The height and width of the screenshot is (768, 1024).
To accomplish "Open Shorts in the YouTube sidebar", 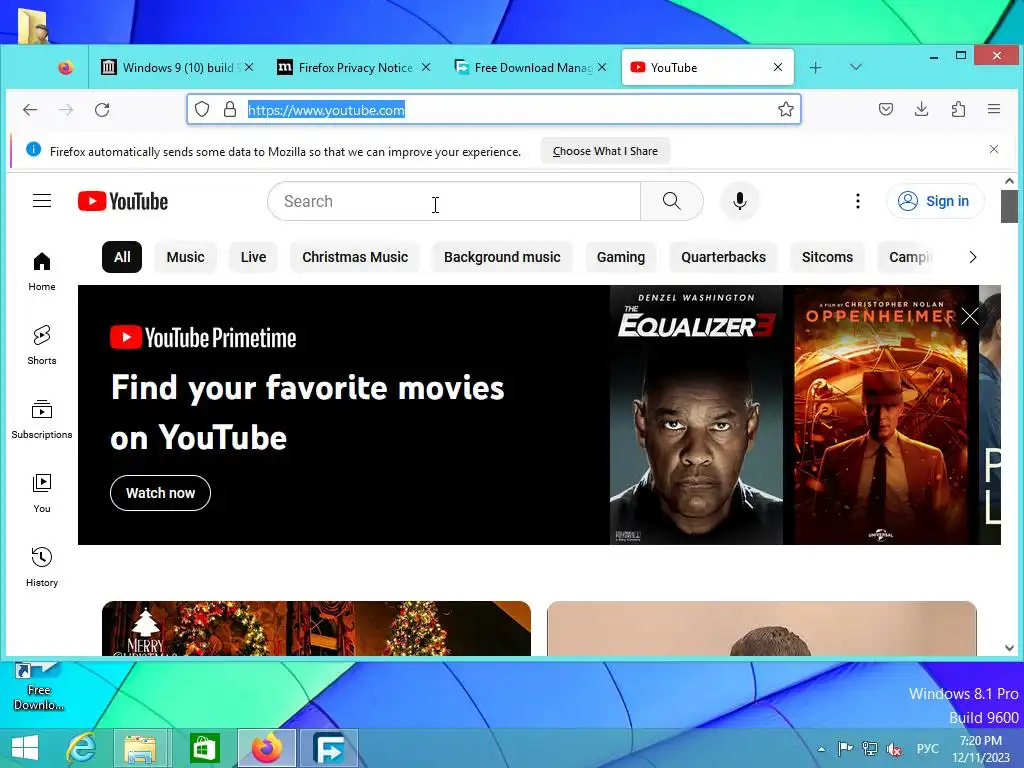I will [42, 345].
